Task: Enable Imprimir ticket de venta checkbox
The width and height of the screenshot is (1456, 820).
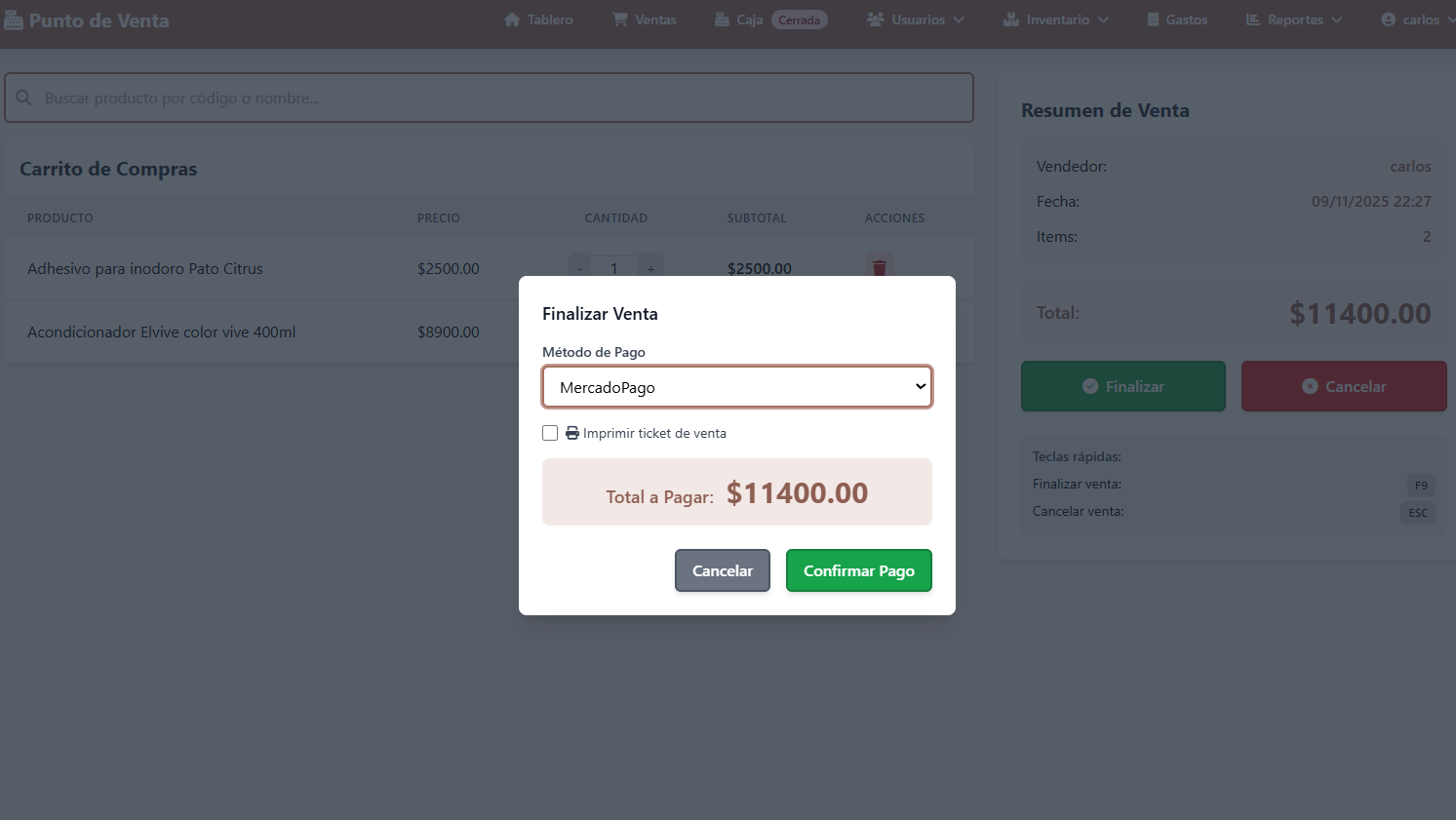Action: (550, 433)
